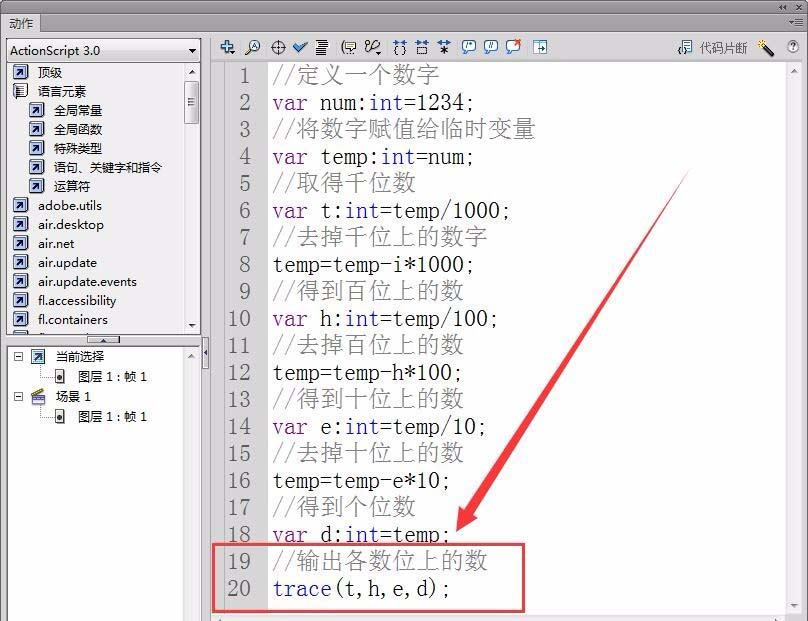
Task: Click toolbox list scroll-up arrow
Action: coord(192,71)
